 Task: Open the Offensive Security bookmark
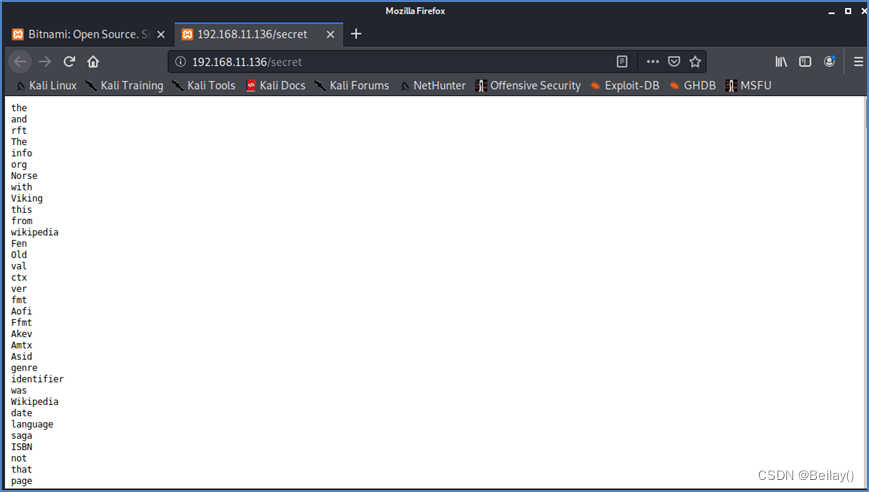click(x=528, y=85)
